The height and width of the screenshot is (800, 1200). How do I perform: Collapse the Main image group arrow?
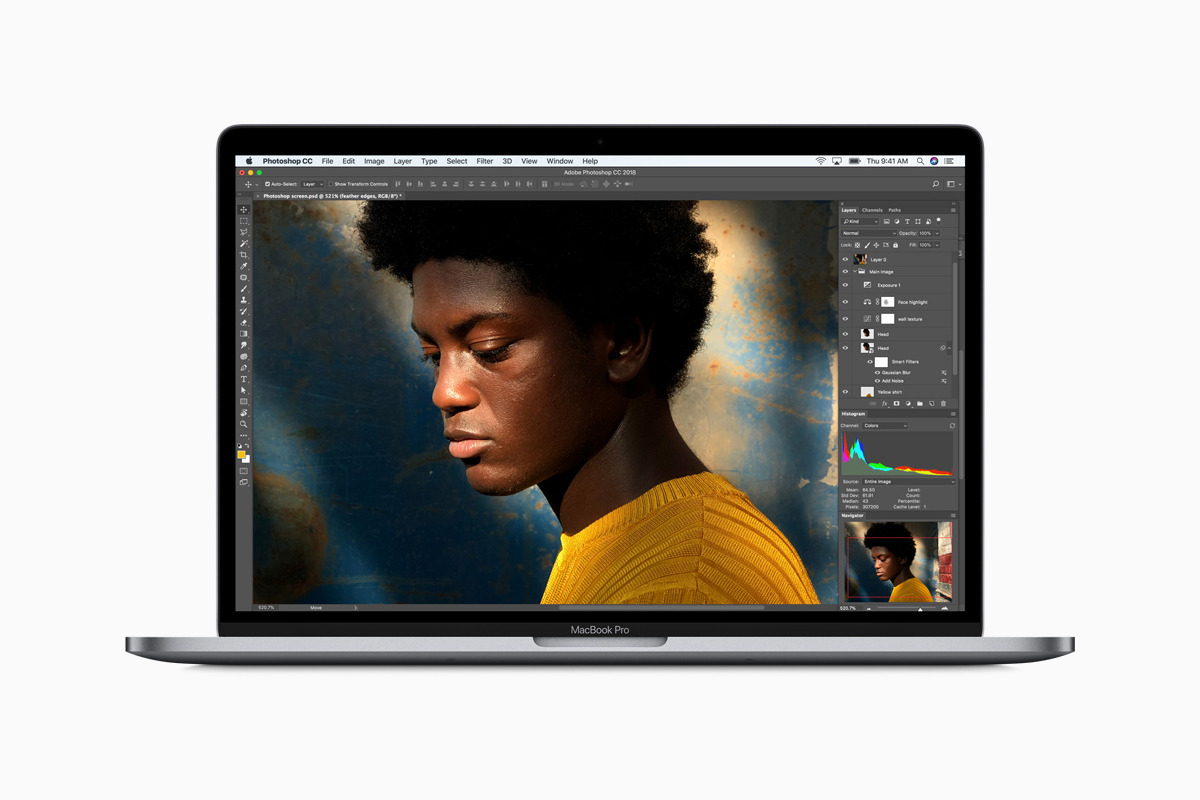click(855, 271)
